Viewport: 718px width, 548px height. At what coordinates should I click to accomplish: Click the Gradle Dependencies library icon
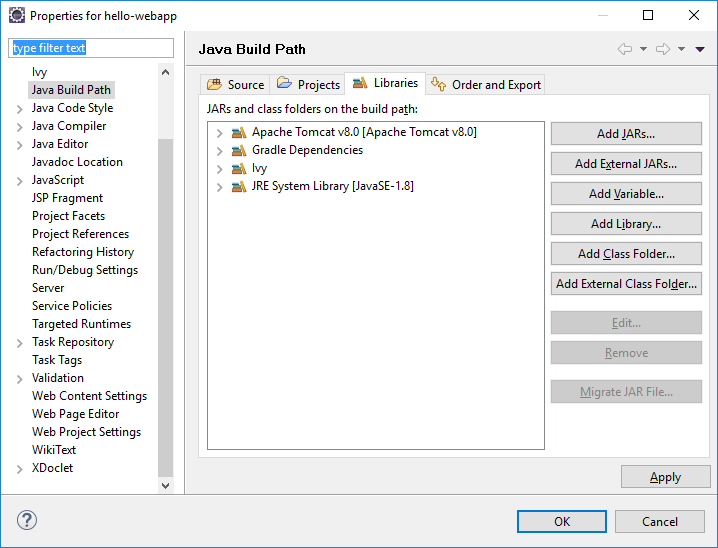pyautogui.click(x=238, y=150)
